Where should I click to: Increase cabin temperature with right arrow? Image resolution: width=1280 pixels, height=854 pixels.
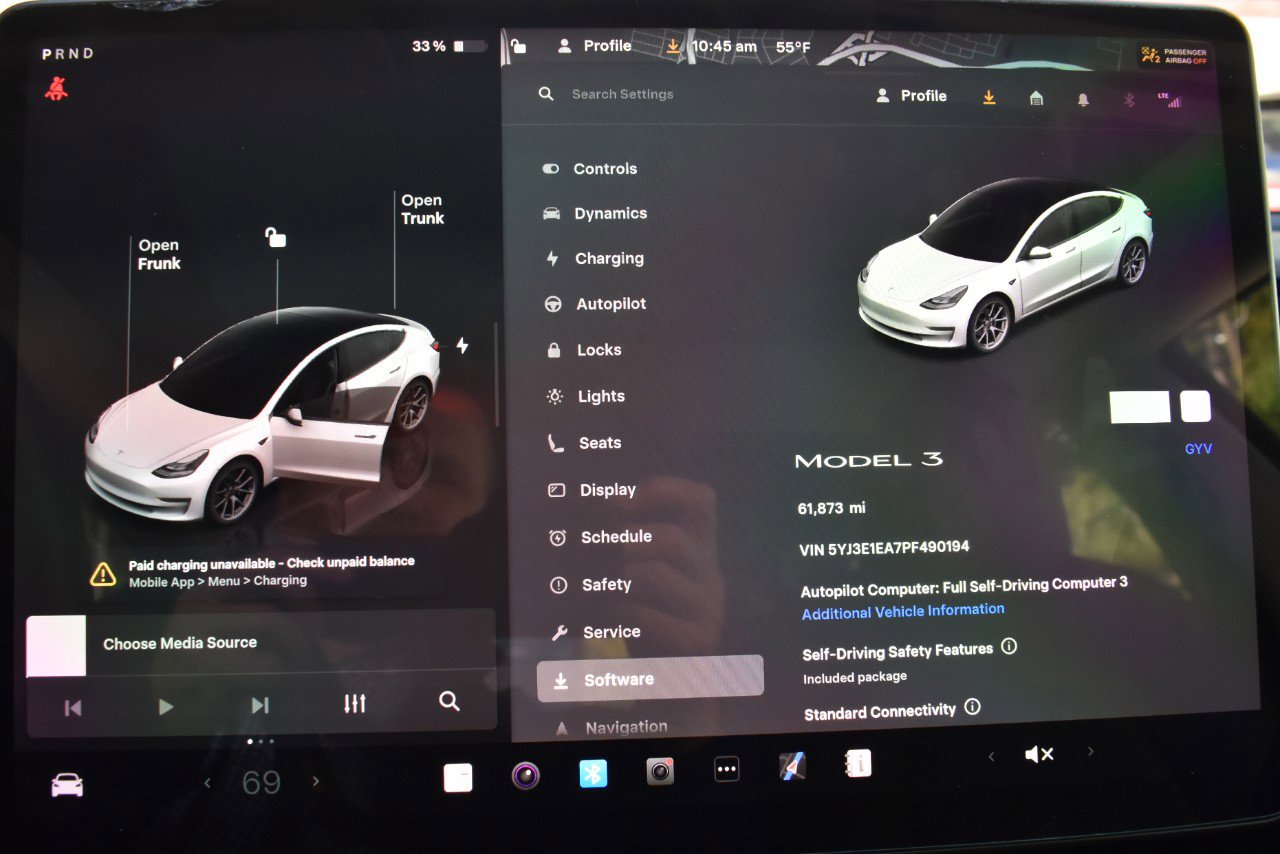click(316, 781)
